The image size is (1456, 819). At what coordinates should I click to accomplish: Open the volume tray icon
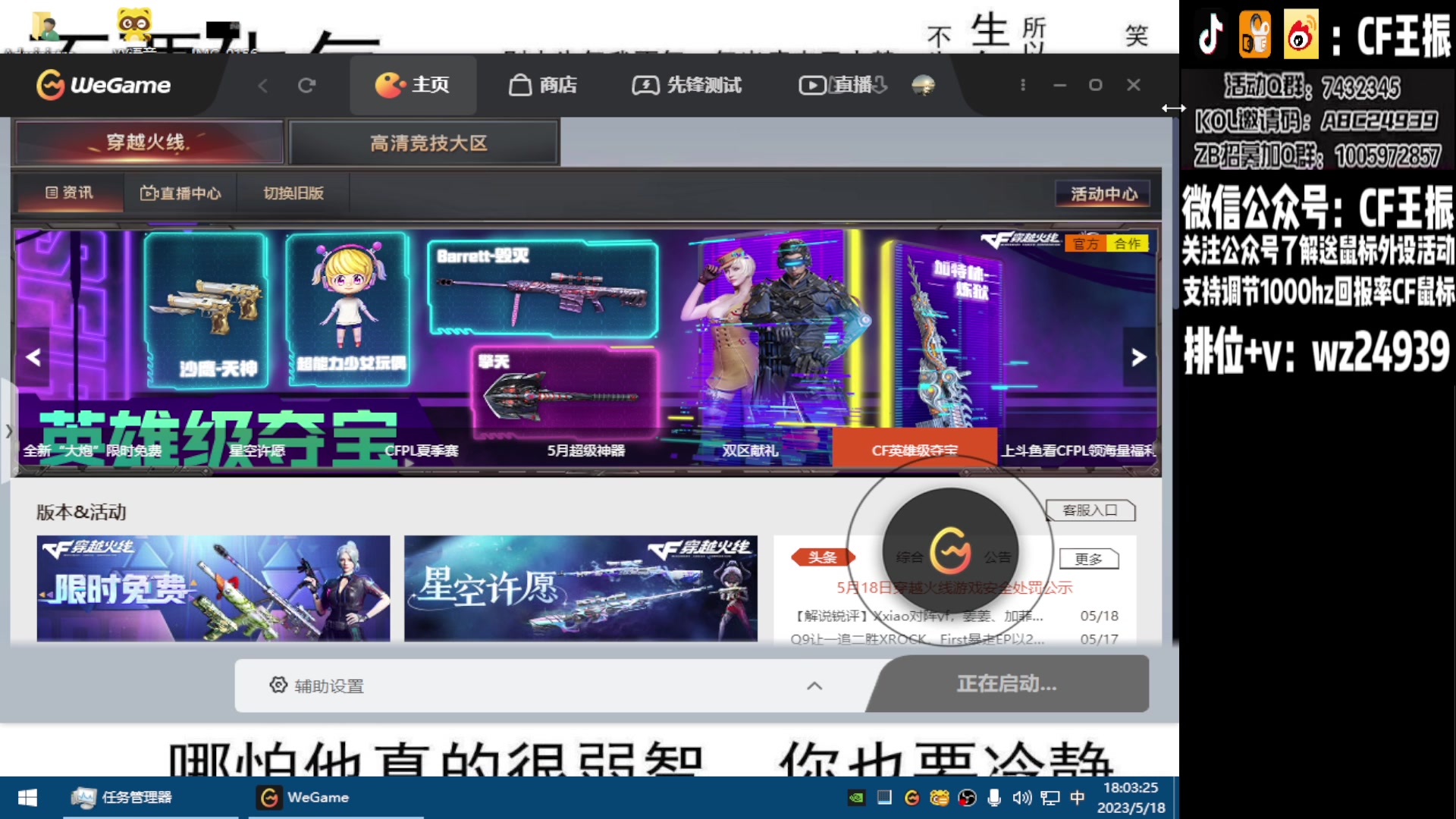[1022, 798]
